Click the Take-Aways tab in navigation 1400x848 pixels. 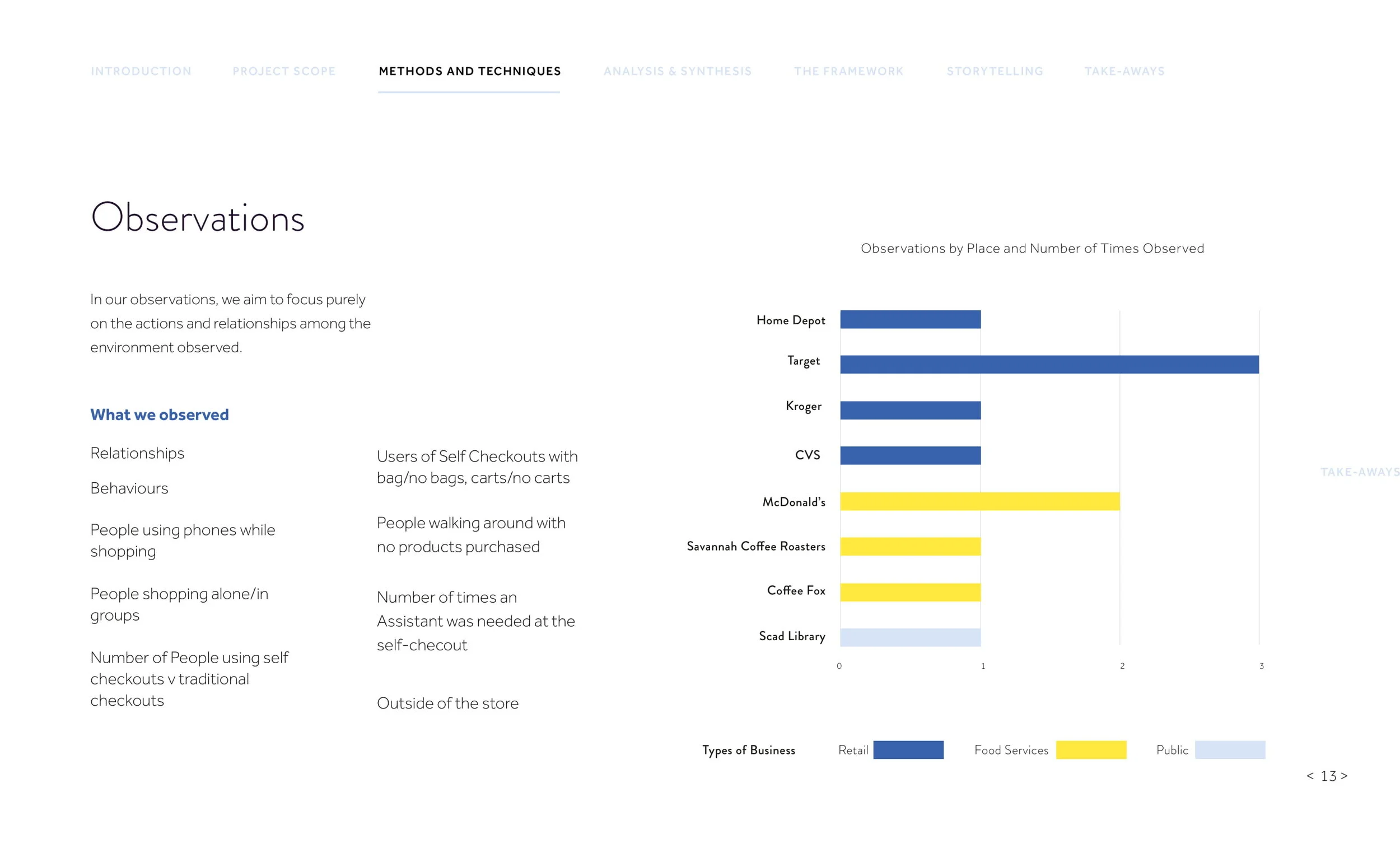(1124, 71)
